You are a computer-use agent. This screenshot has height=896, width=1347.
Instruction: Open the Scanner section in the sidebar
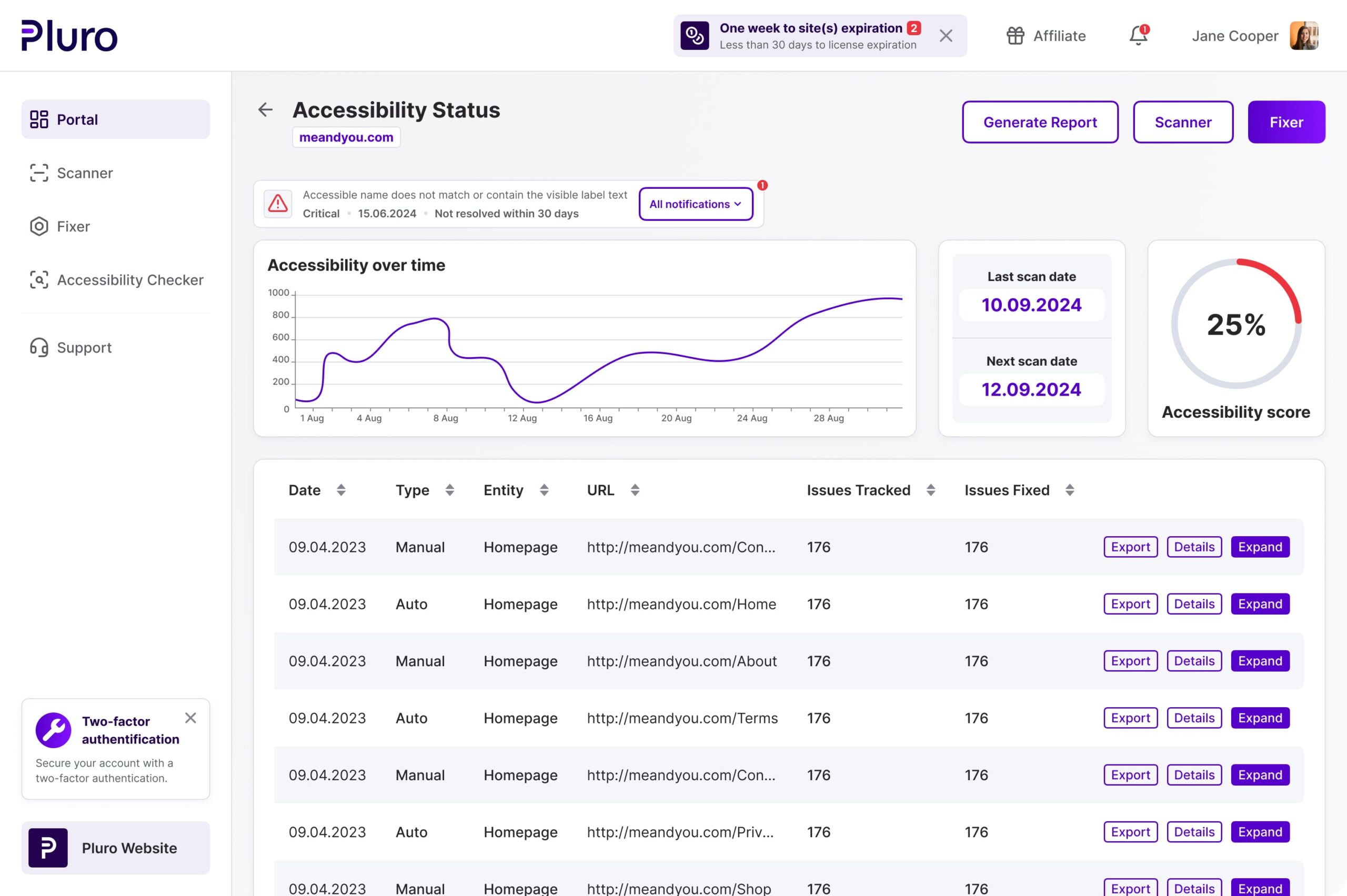(x=85, y=173)
